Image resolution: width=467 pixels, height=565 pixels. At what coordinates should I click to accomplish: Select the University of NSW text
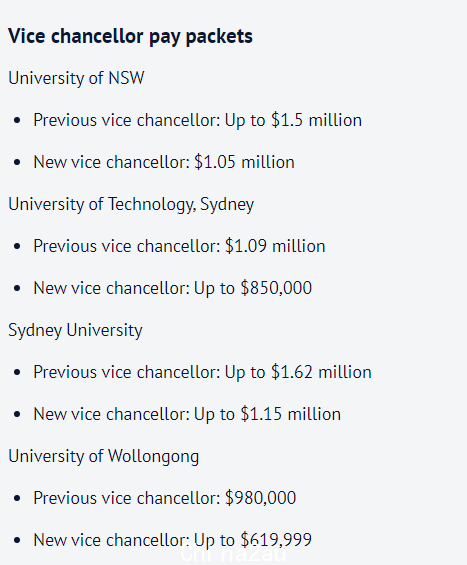tap(76, 78)
